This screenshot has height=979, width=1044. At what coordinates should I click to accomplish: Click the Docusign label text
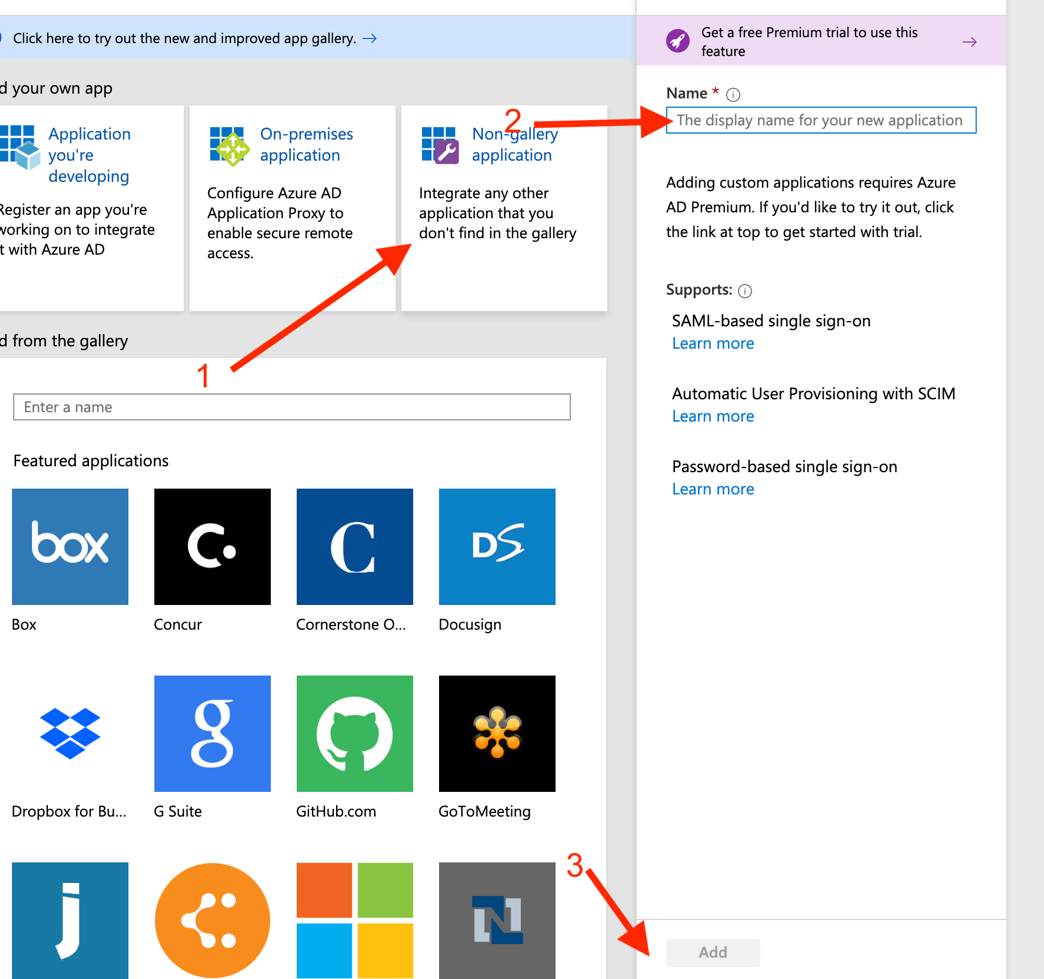[470, 625]
